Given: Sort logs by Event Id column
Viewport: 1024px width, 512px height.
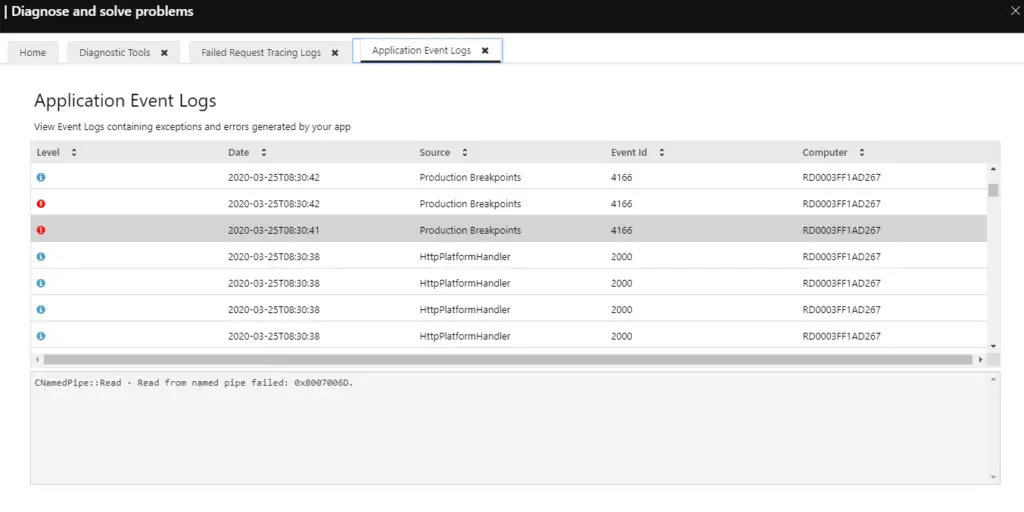Looking at the screenshot, I should pyautogui.click(x=662, y=153).
